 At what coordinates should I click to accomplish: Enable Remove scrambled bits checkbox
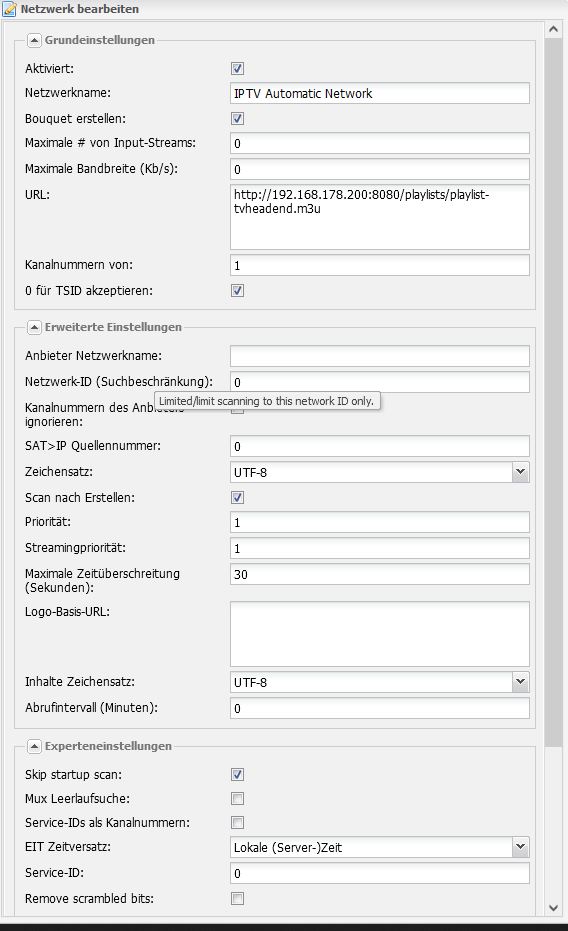tap(237, 898)
